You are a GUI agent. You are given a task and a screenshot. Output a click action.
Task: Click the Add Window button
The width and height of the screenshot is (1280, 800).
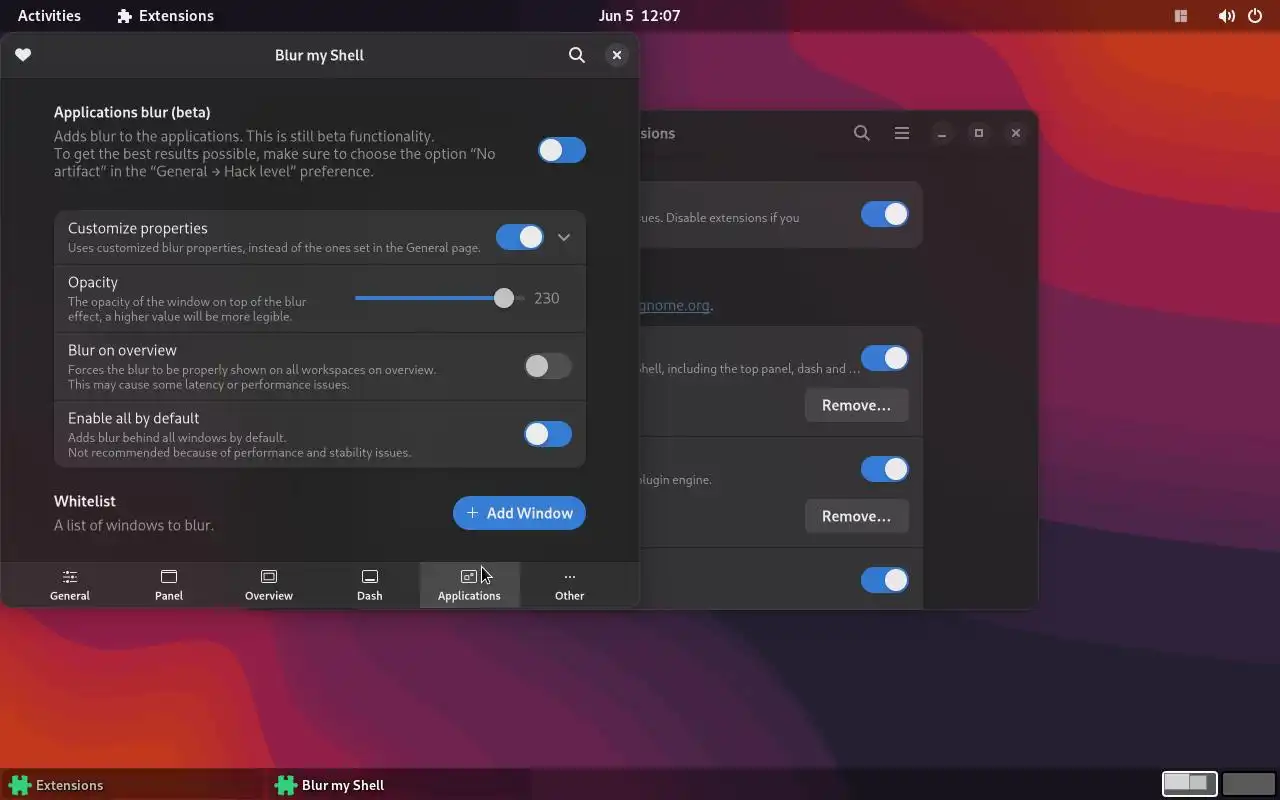(x=519, y=513)
